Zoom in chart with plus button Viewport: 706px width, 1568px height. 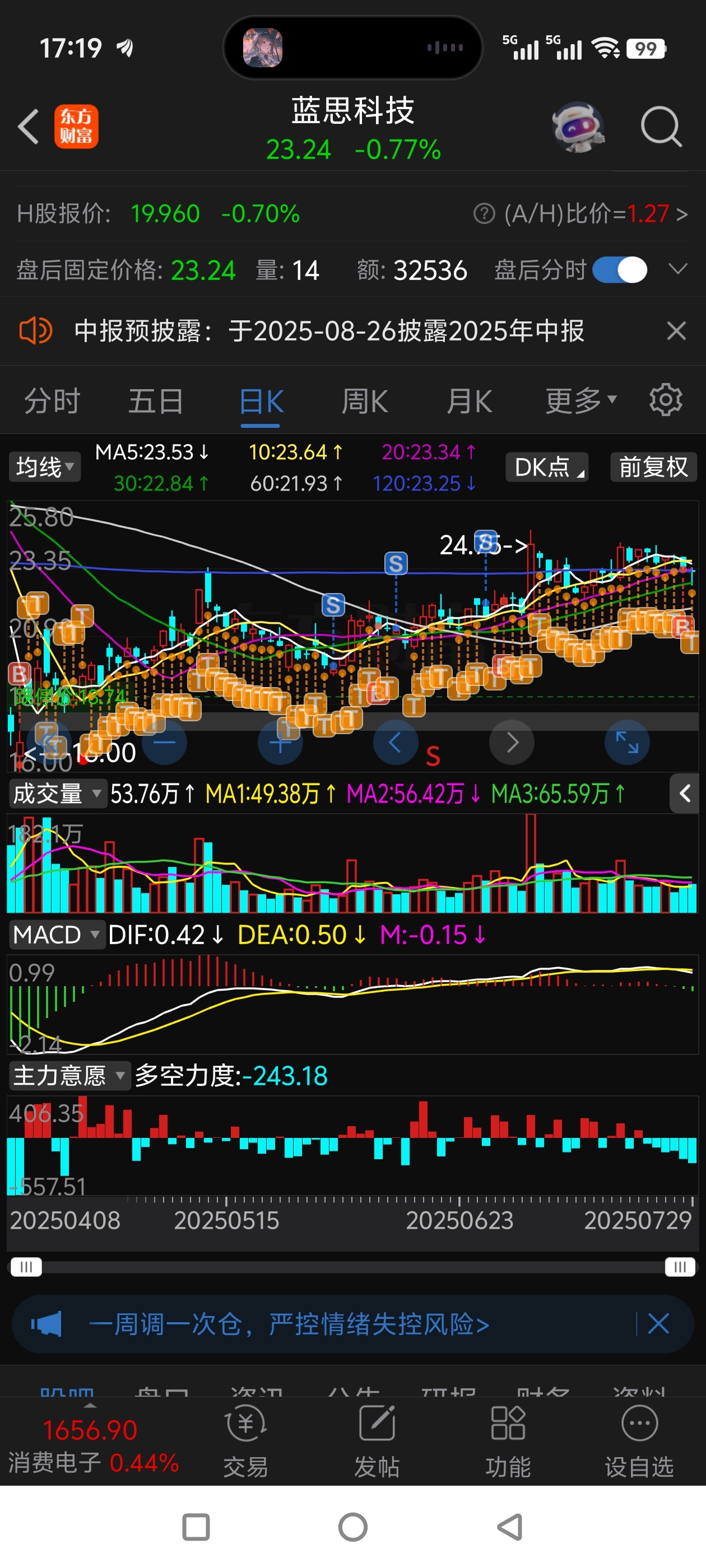tap(280, 742)
